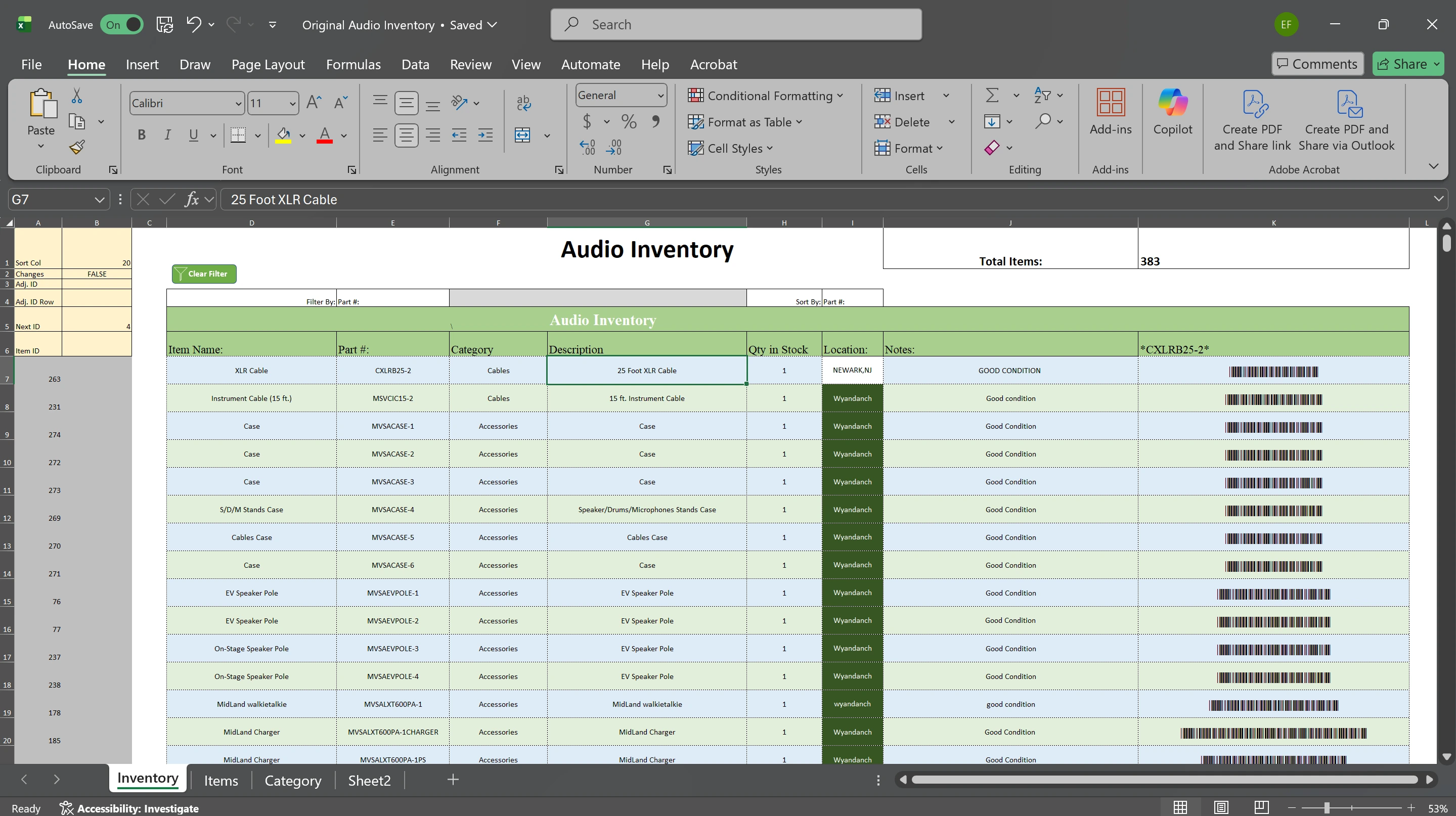
Task: Click the Clear Filter button
Action: pos(204,274)
